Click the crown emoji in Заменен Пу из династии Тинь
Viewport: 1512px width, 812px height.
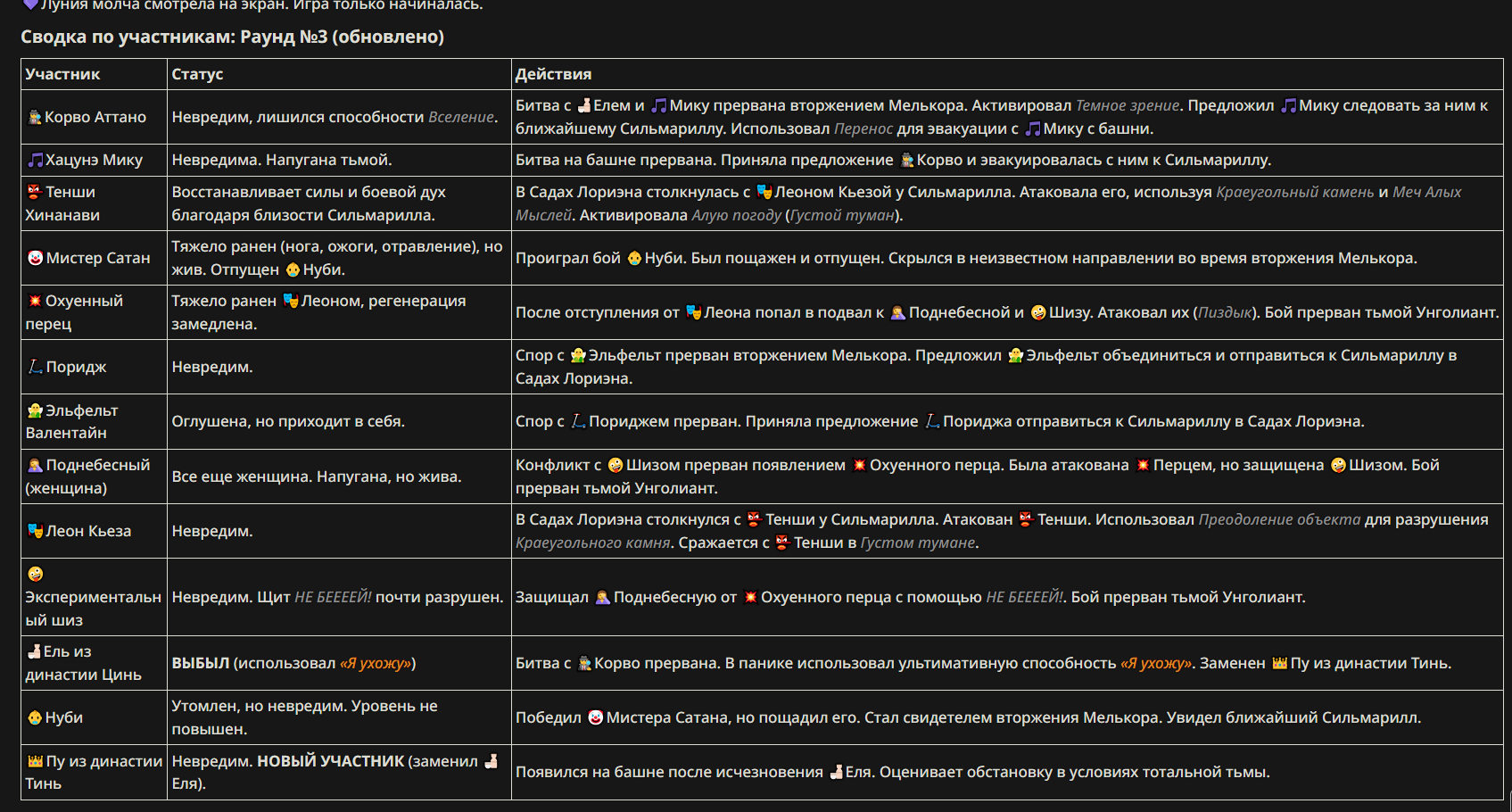(x=1279, y=663)
